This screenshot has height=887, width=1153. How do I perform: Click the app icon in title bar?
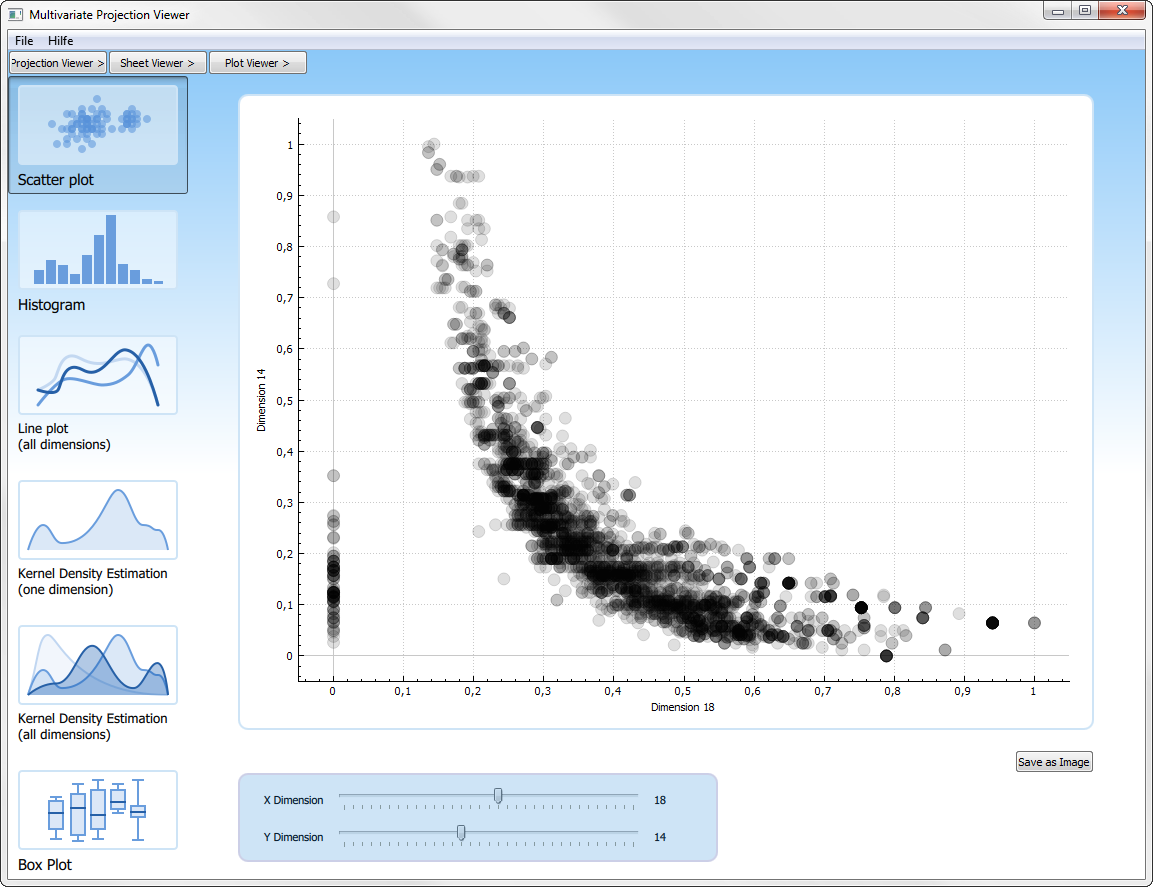[x=15, y=15]
